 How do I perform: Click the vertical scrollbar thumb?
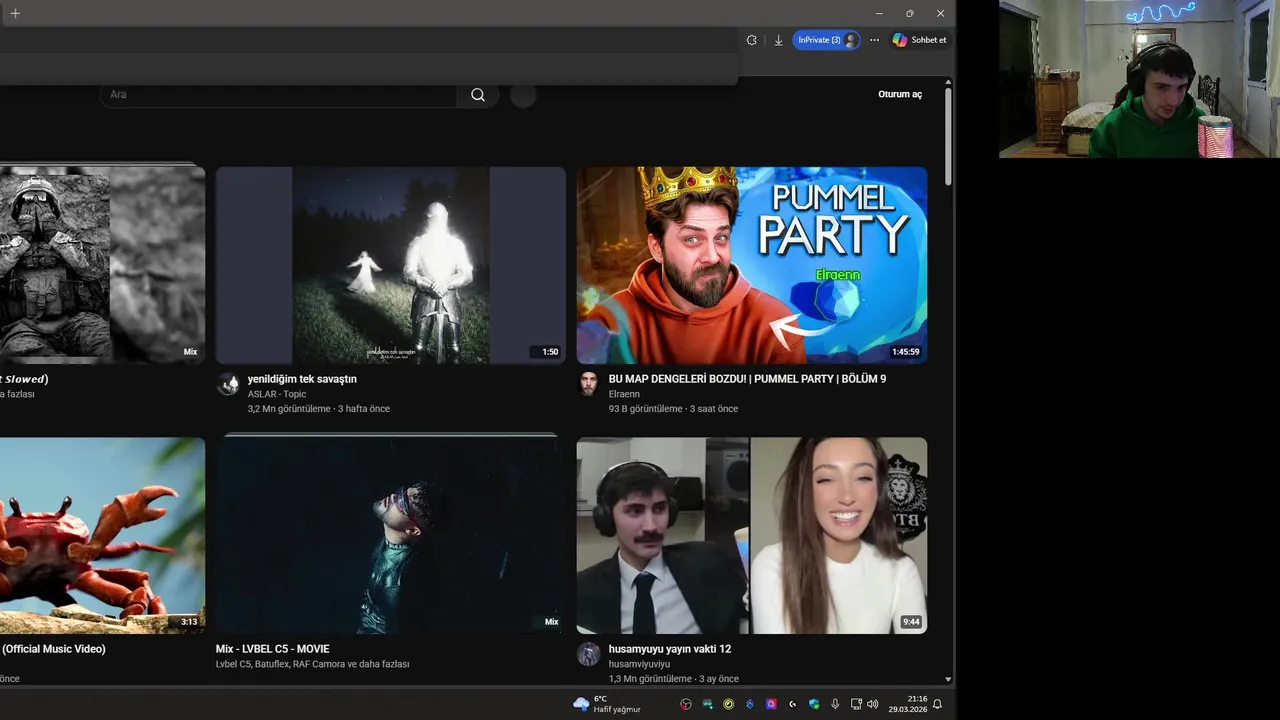pyautogui.click(x=948, y=136)
